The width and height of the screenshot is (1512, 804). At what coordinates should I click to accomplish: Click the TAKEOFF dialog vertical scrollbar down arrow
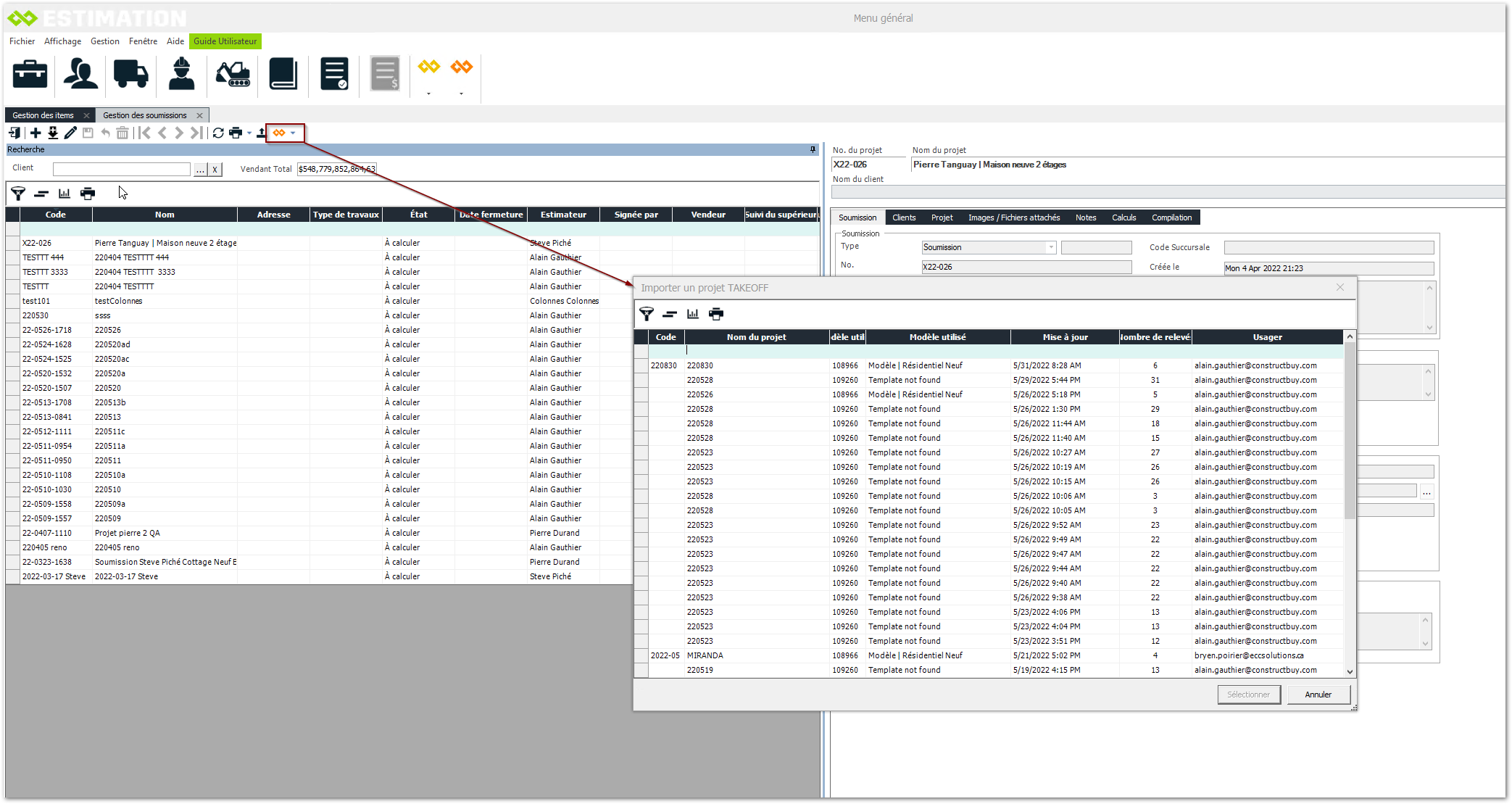pyautogui.click(x=1350, y=671)
